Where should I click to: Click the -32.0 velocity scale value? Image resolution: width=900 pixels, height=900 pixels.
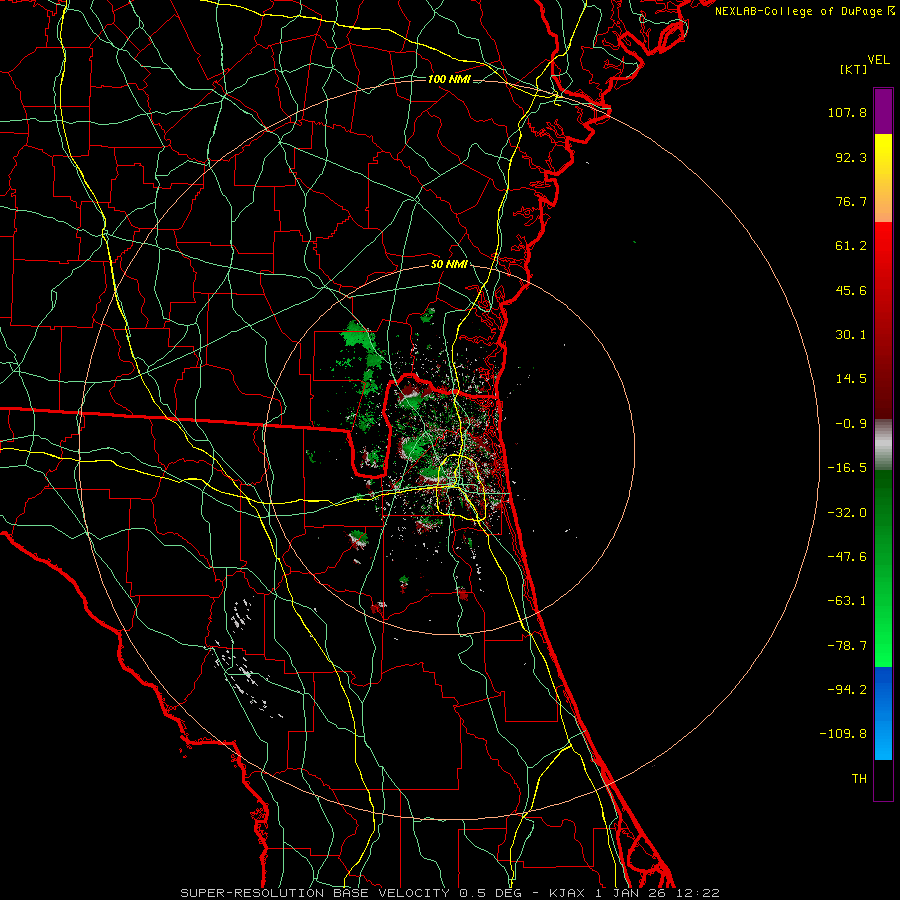(x=847, y=513)
